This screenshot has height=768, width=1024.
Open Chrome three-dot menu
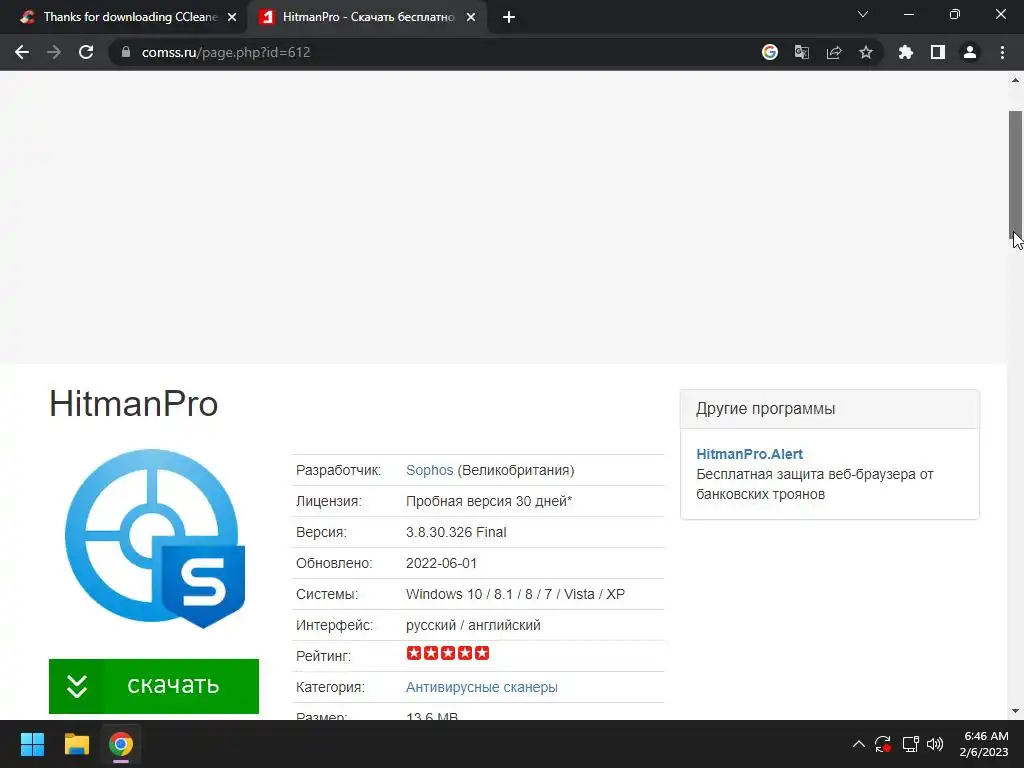(1002, 52)
